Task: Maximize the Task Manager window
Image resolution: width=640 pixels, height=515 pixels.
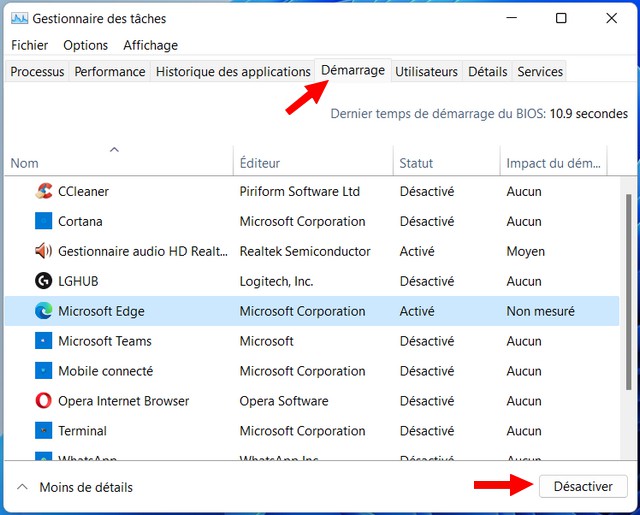Action: (561, 18)
